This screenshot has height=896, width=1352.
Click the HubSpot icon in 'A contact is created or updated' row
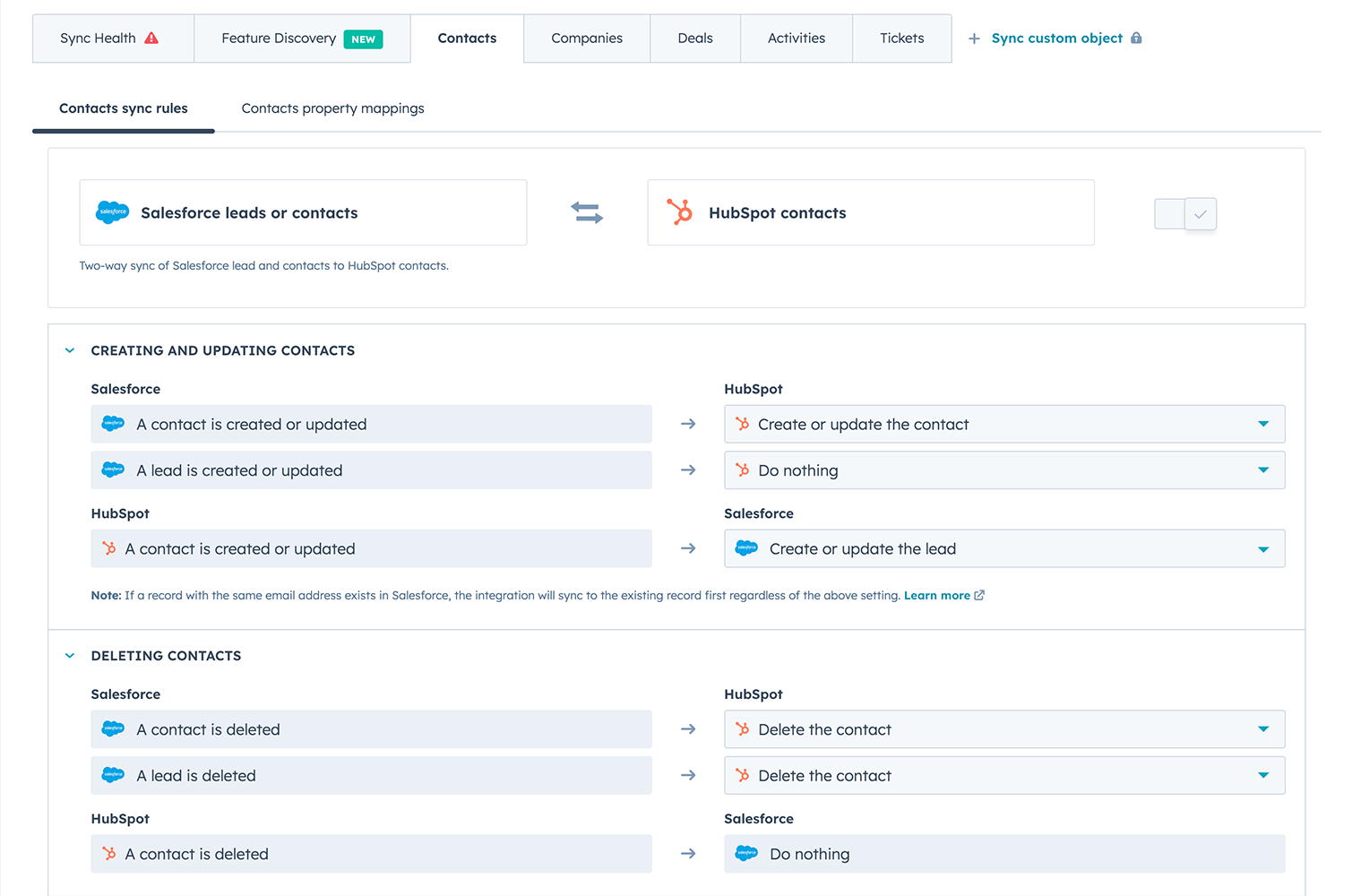pos(109,548)
